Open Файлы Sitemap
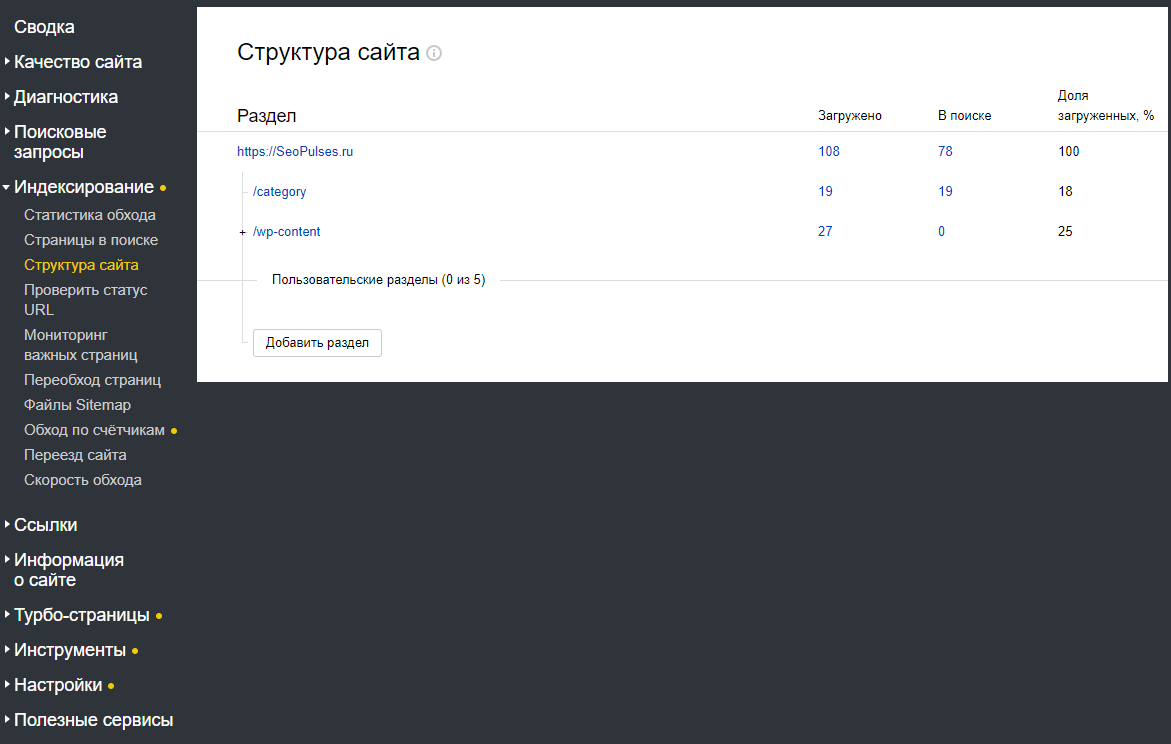 pos(77,405)
